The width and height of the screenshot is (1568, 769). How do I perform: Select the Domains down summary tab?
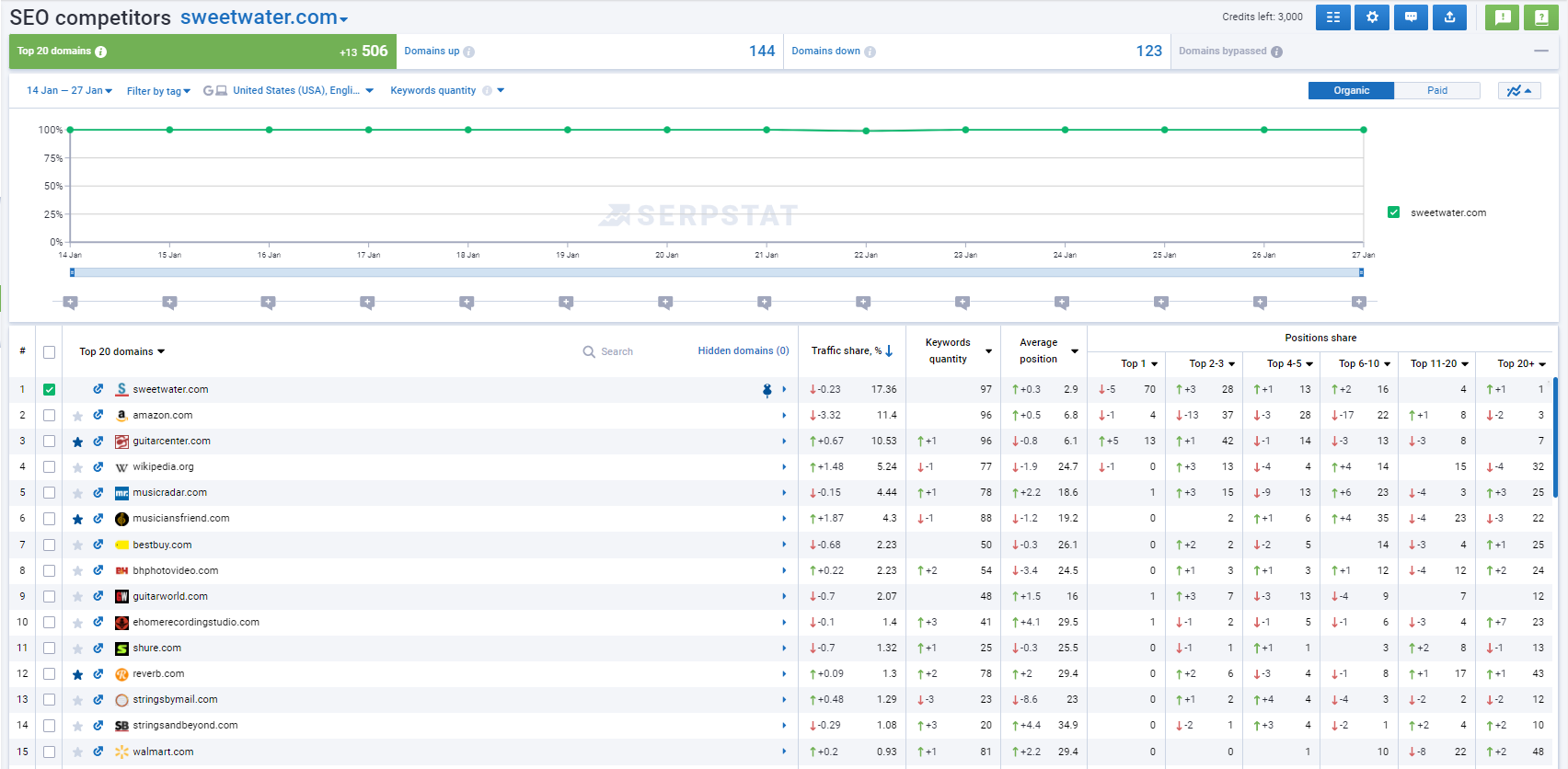click(x=977, y=52)
